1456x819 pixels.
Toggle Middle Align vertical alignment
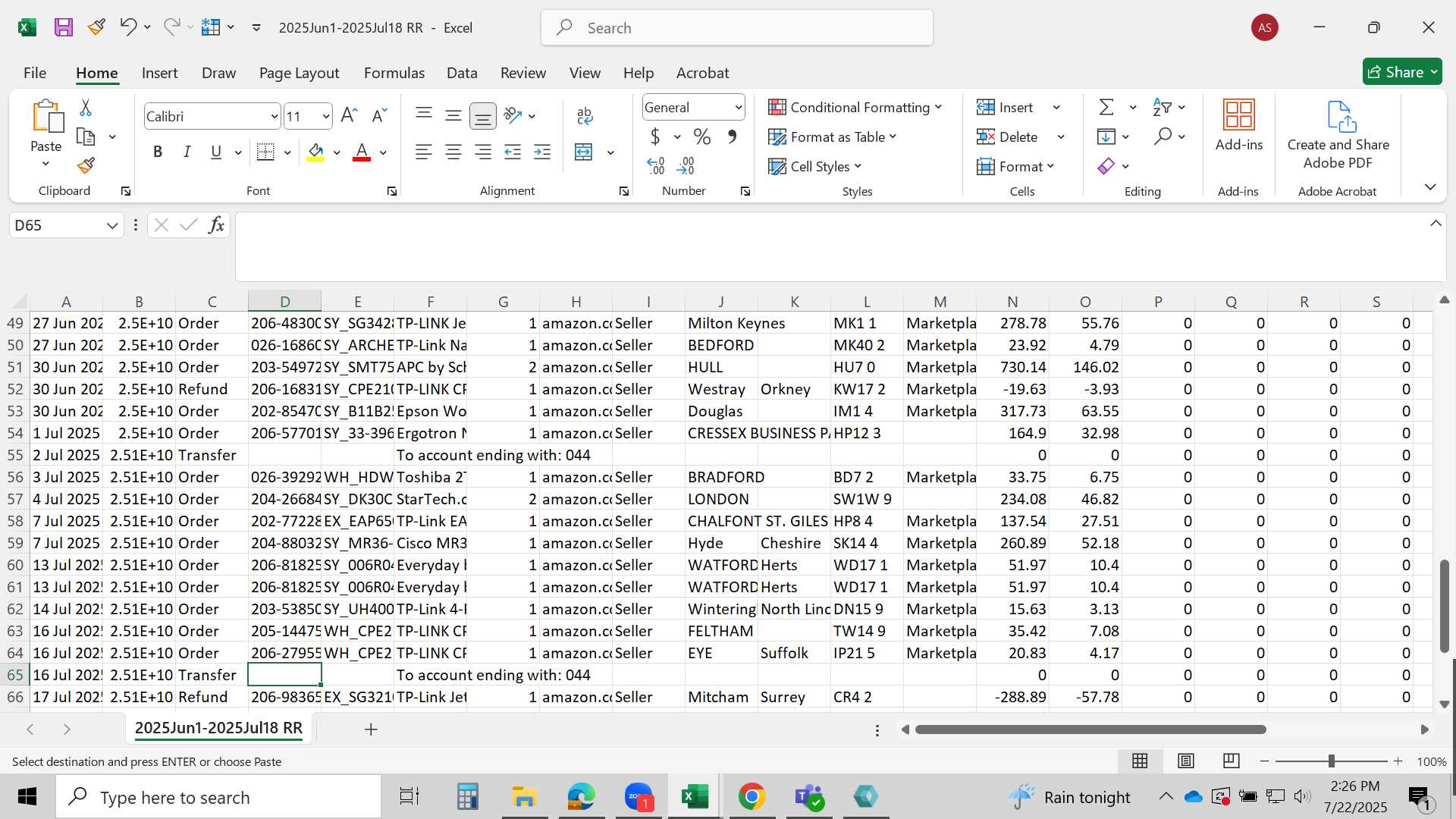tap(453, 115)
